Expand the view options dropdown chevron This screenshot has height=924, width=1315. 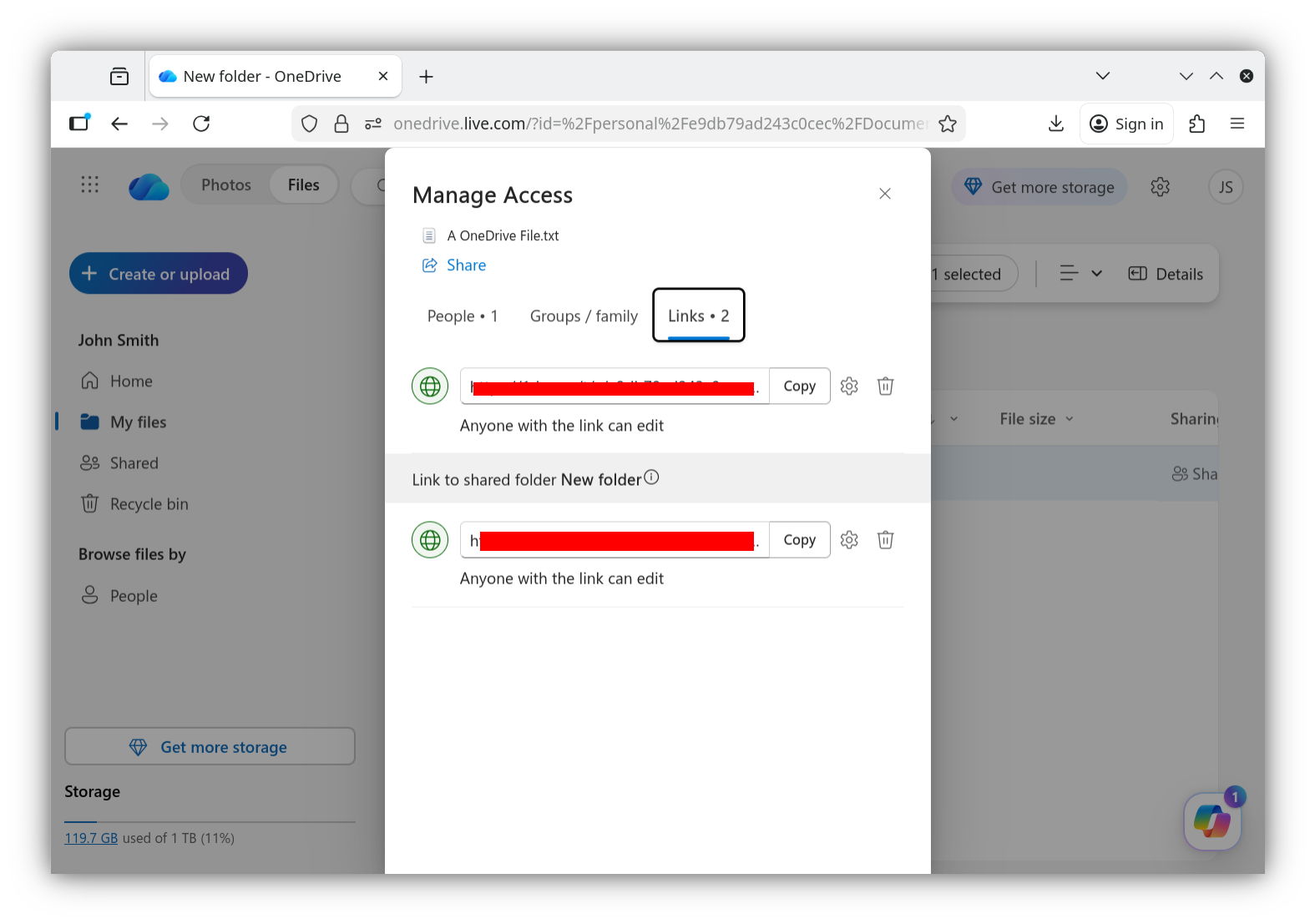(1097, 274)
